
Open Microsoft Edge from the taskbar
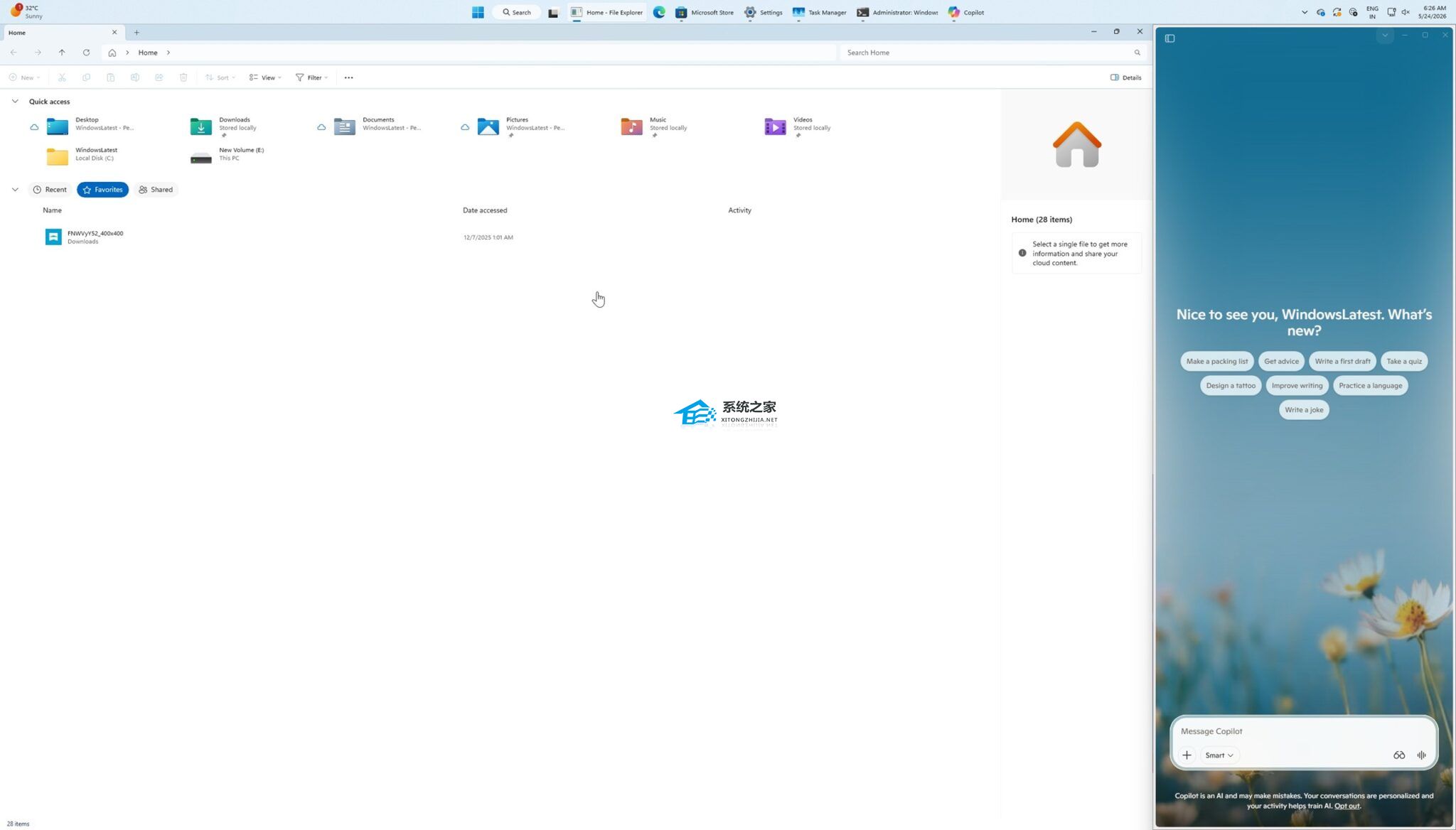659,12
